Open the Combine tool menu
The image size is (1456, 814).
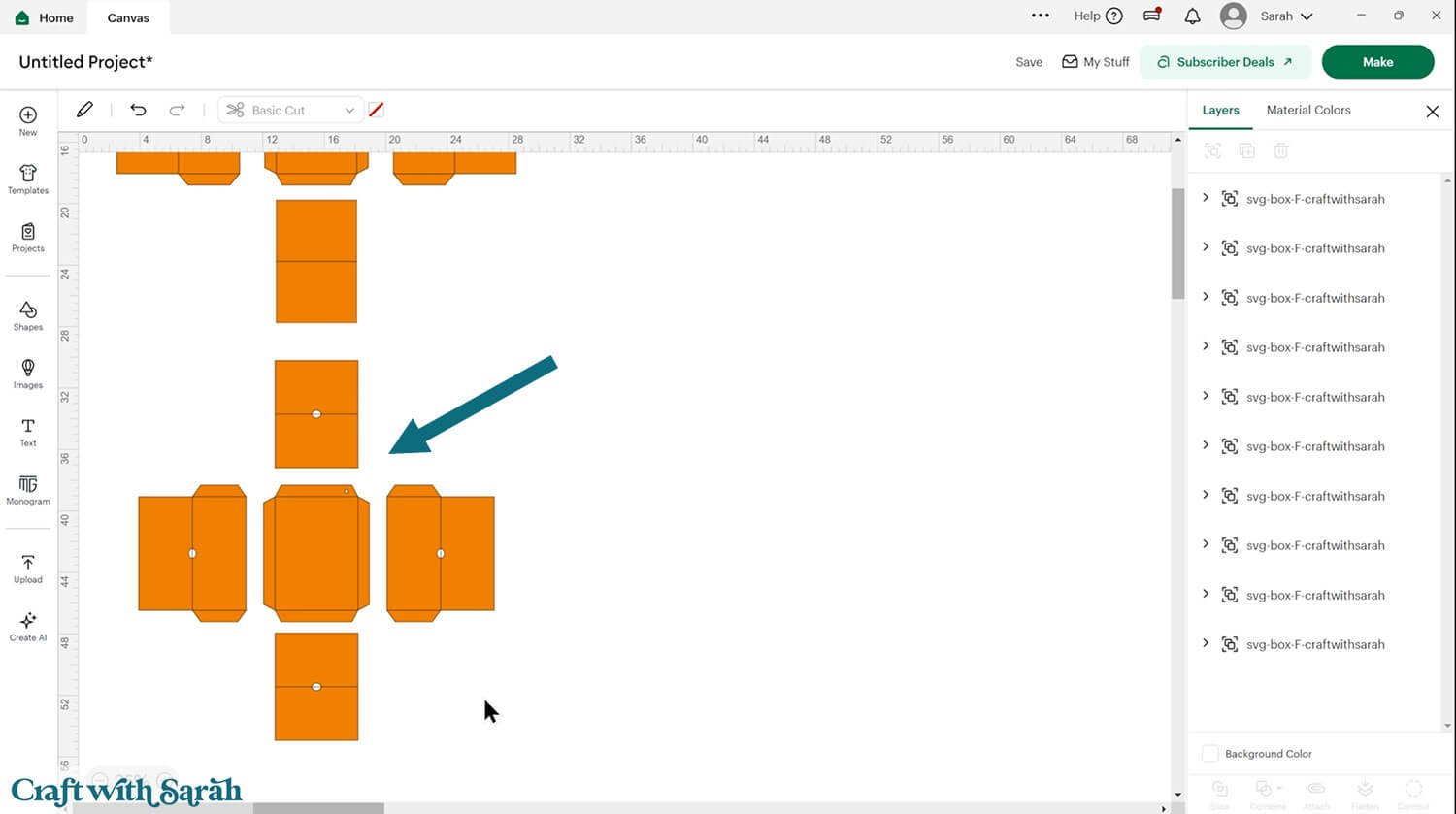pos(1268,794)
